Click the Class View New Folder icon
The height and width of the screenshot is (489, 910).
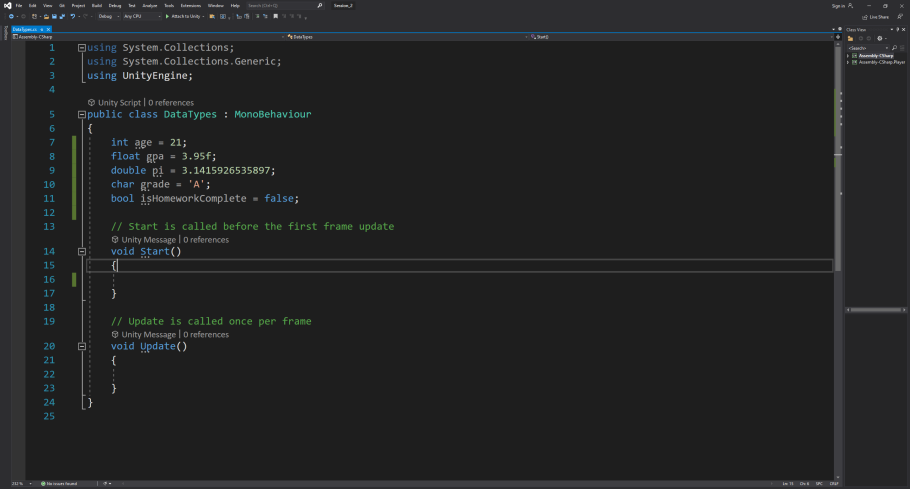[850, 38]
